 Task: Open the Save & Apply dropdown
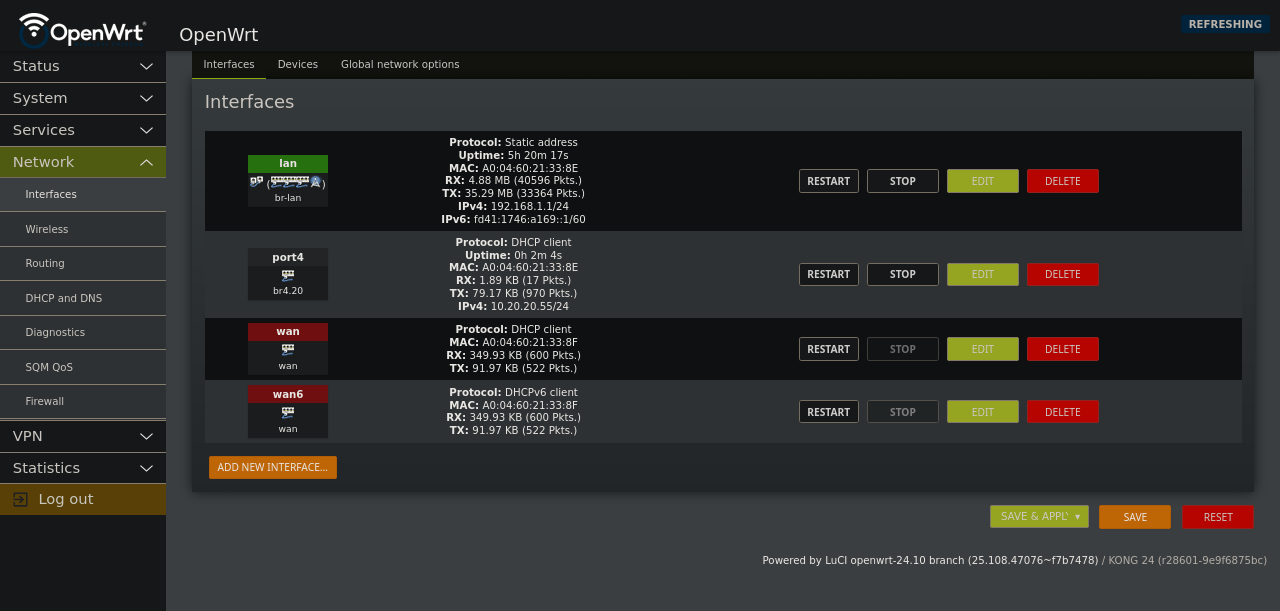(1078, 517)
